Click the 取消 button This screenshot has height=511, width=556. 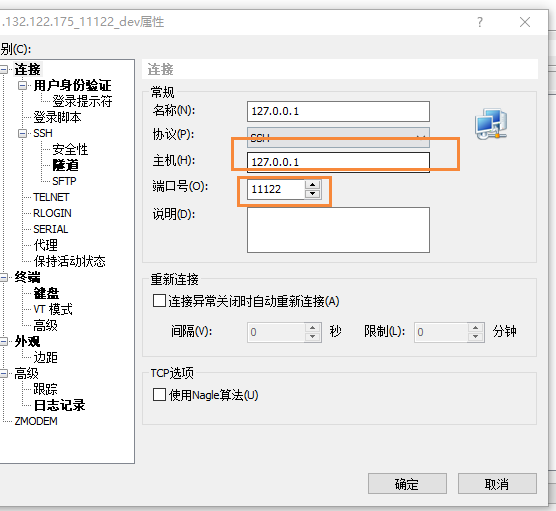[x=497, y=483]
